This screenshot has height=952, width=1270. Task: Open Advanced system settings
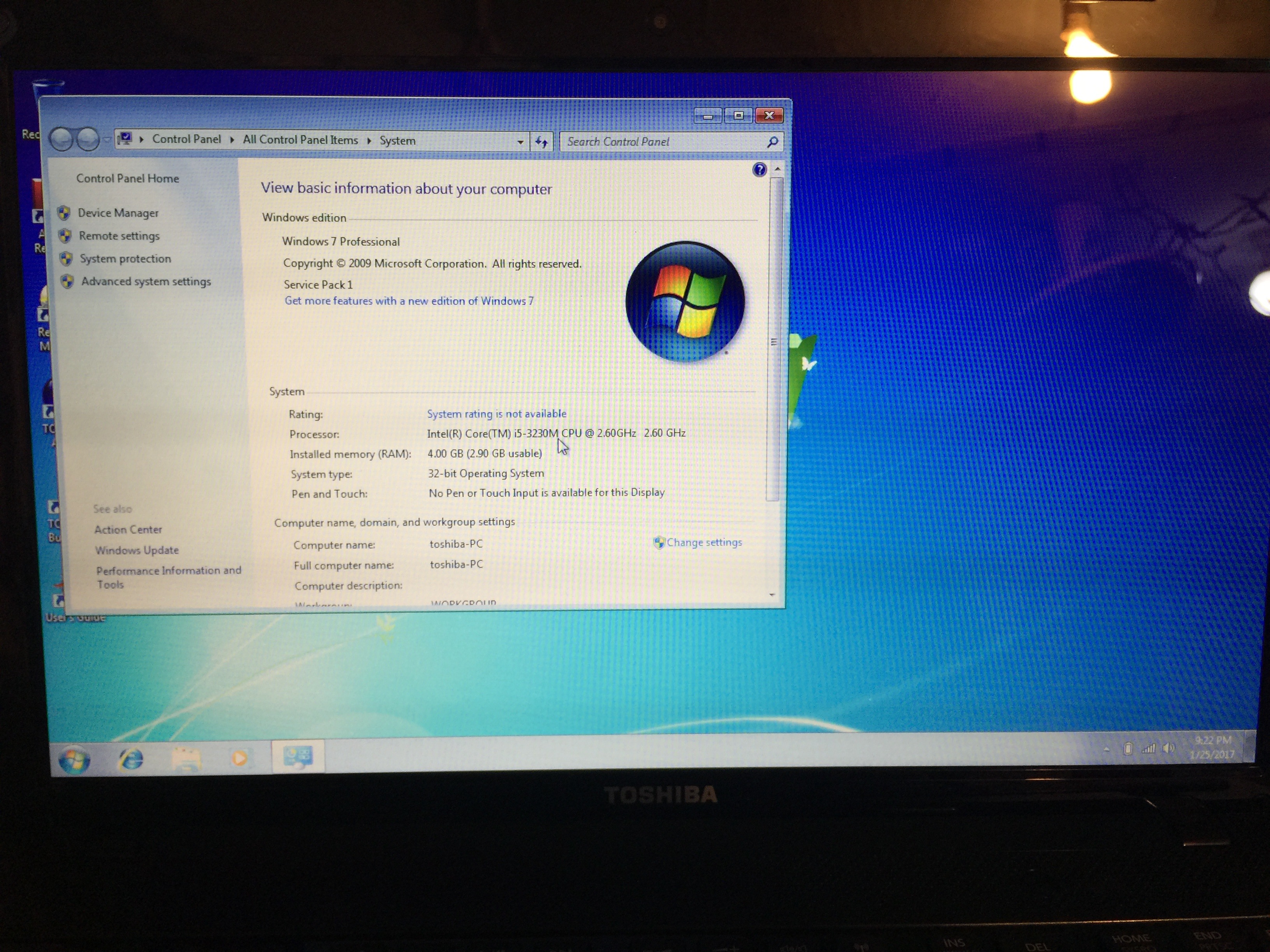click(x=146, y=282)
